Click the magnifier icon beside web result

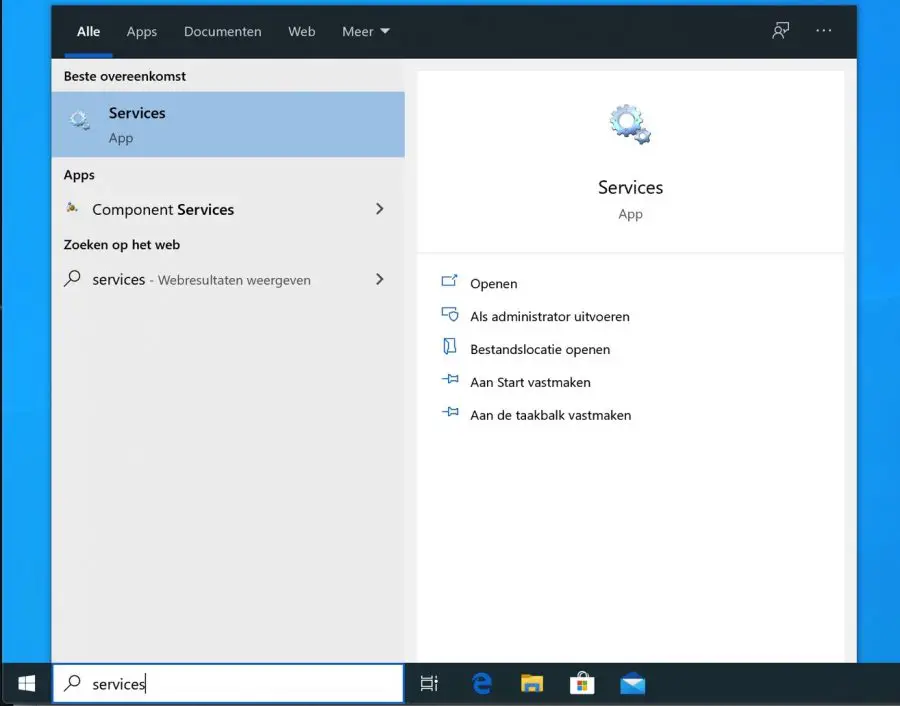(x=72, y=278)
